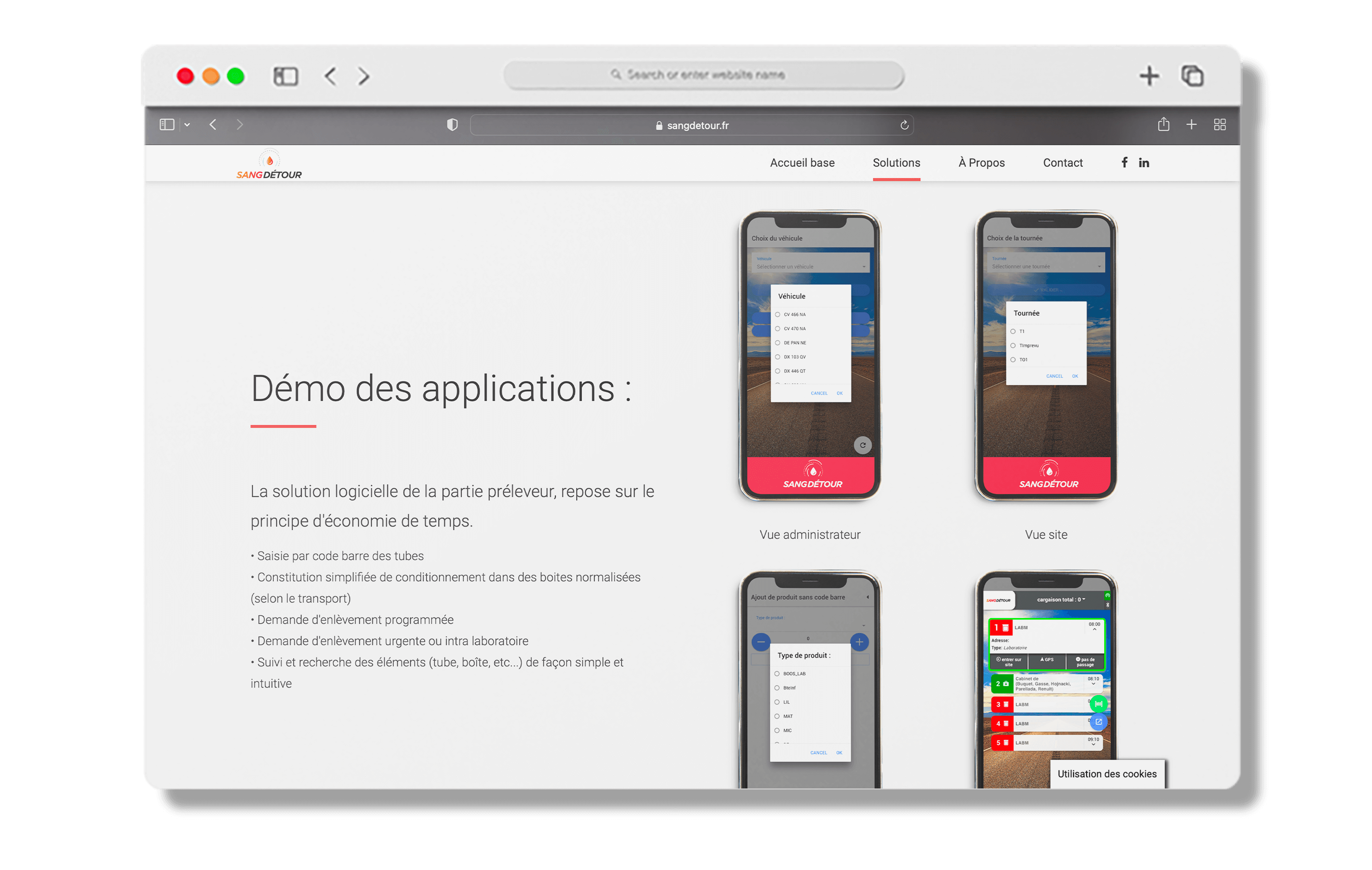Click the SangDétour logo
The width and height of the screenshot is (1372, 870).
269,166
